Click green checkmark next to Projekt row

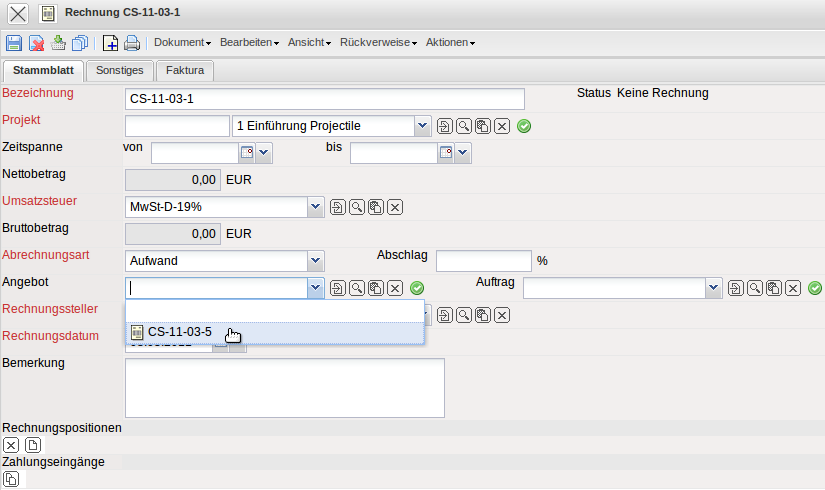point(524,126)
